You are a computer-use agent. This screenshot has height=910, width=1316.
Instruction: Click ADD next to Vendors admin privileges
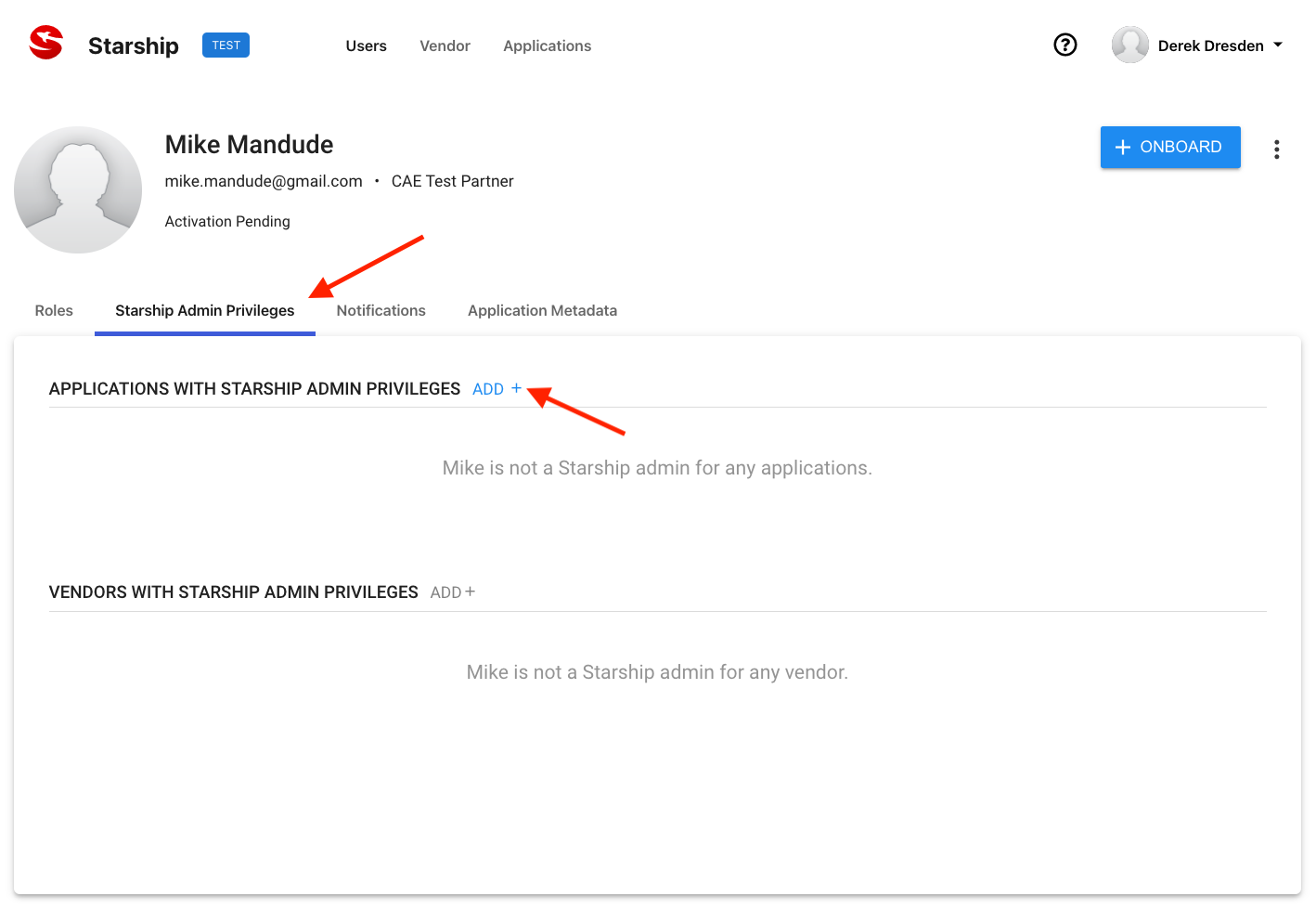pyautogui.click(x=452, y=592)
